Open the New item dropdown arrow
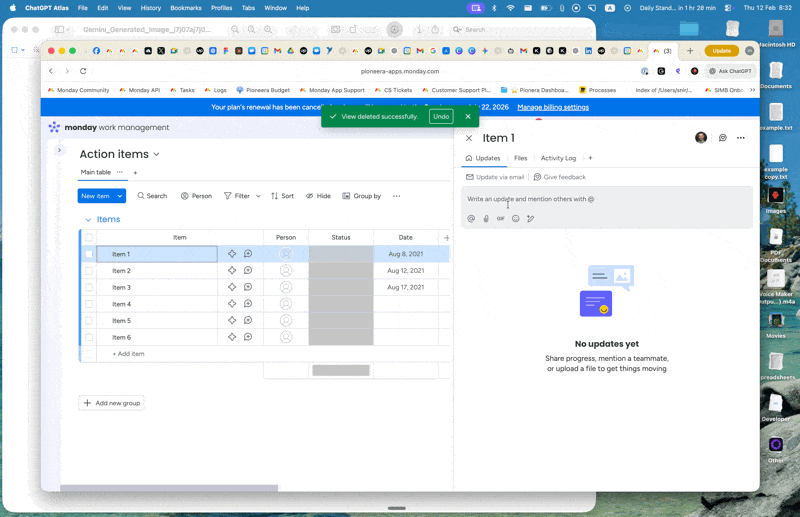Viewport: 800px width, 517px height. (x=120, y=196)
